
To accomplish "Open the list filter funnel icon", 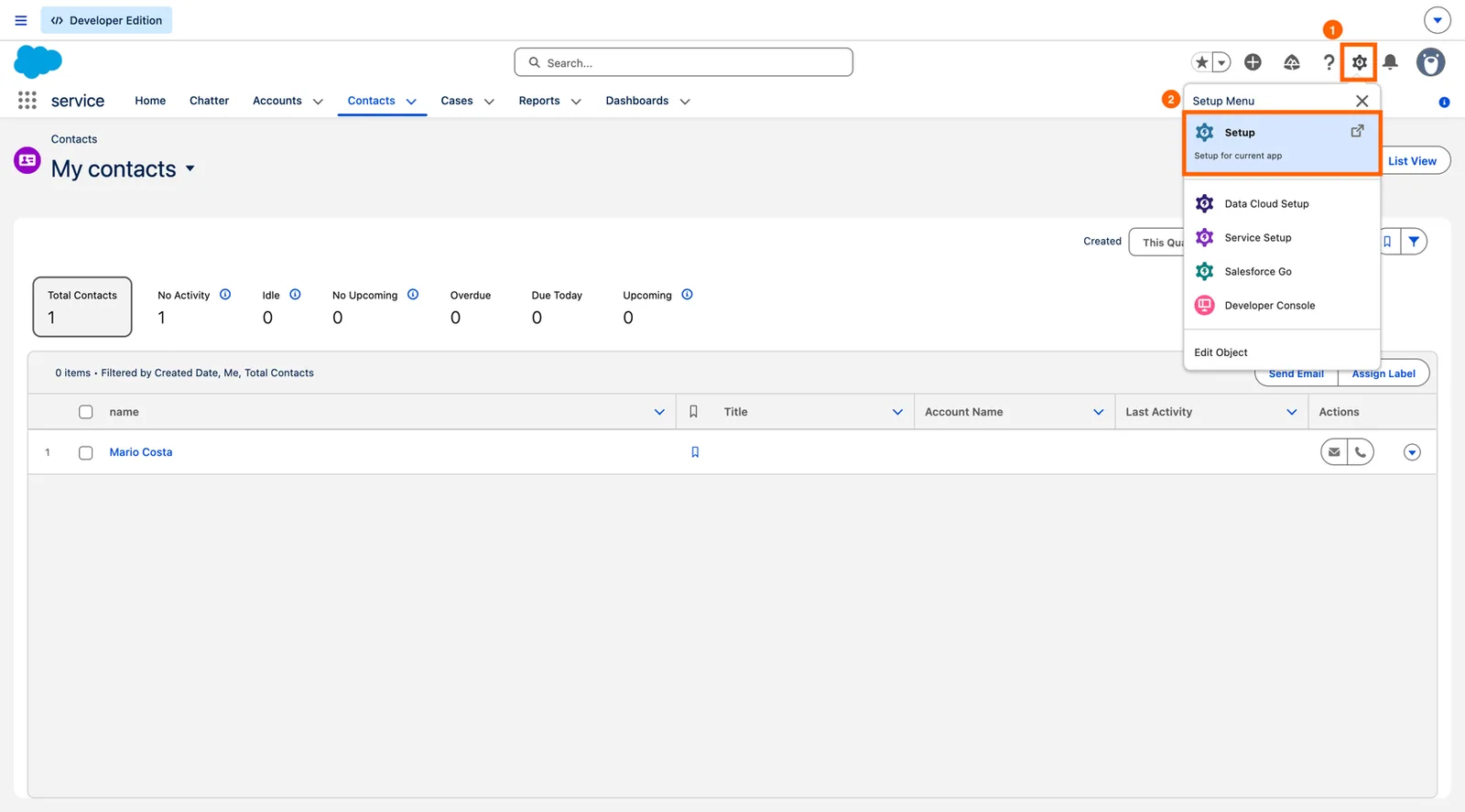I will pos(1414,242).
